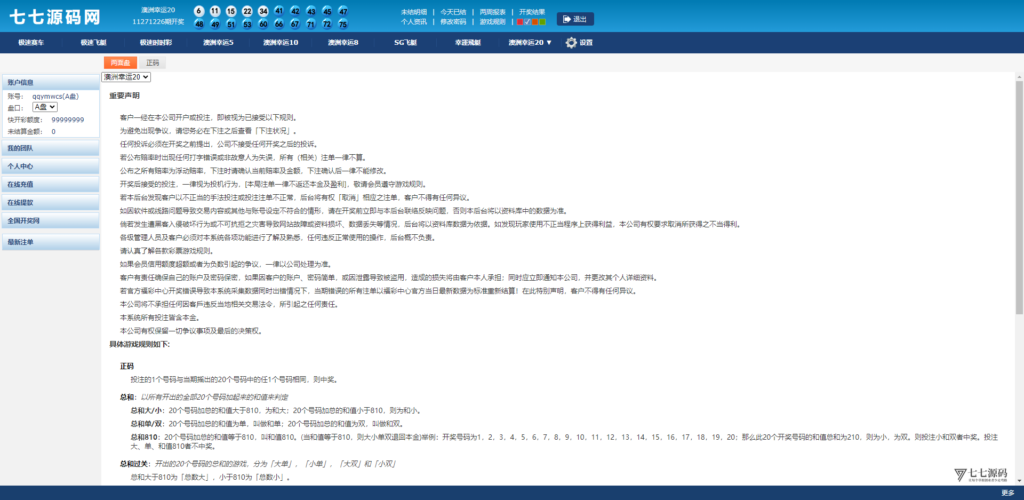Click blue ball number 49
The width and height of the screenshot is (1024, 500).
point(215,24)
